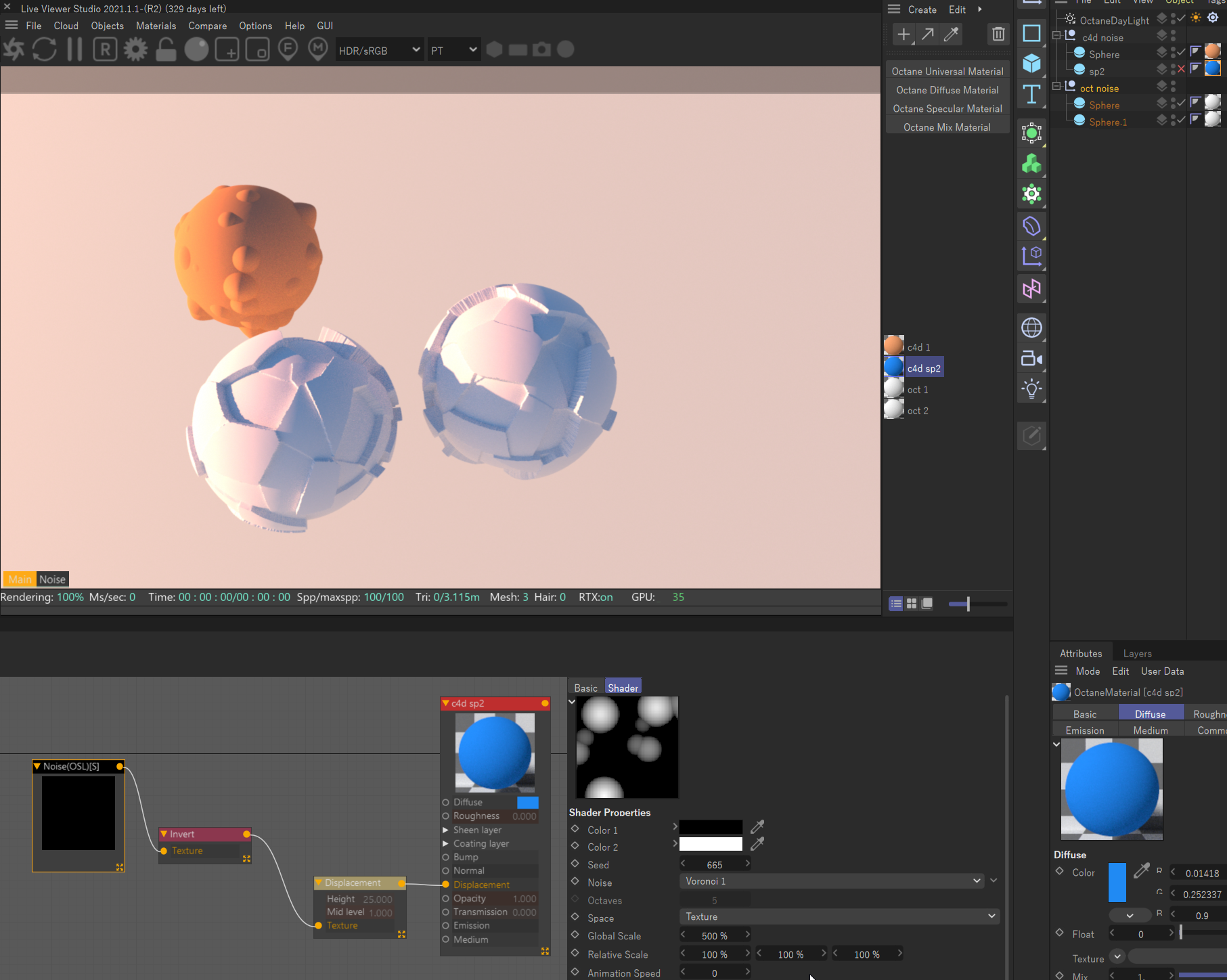Switch to the Emission tab in Attributes

coord(1085,730)
